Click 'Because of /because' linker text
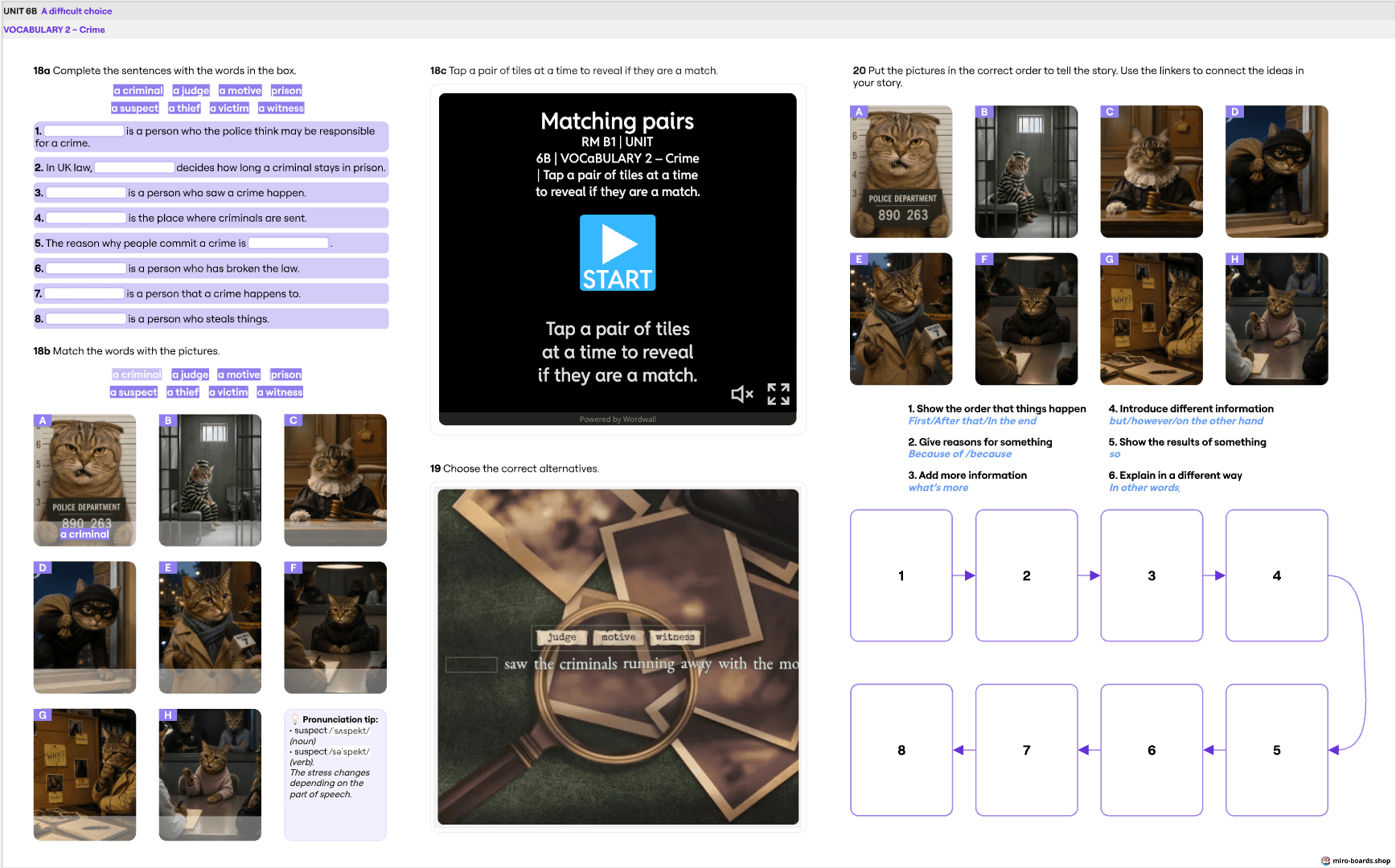The image size is (1396, 868). tap(960, 454)
